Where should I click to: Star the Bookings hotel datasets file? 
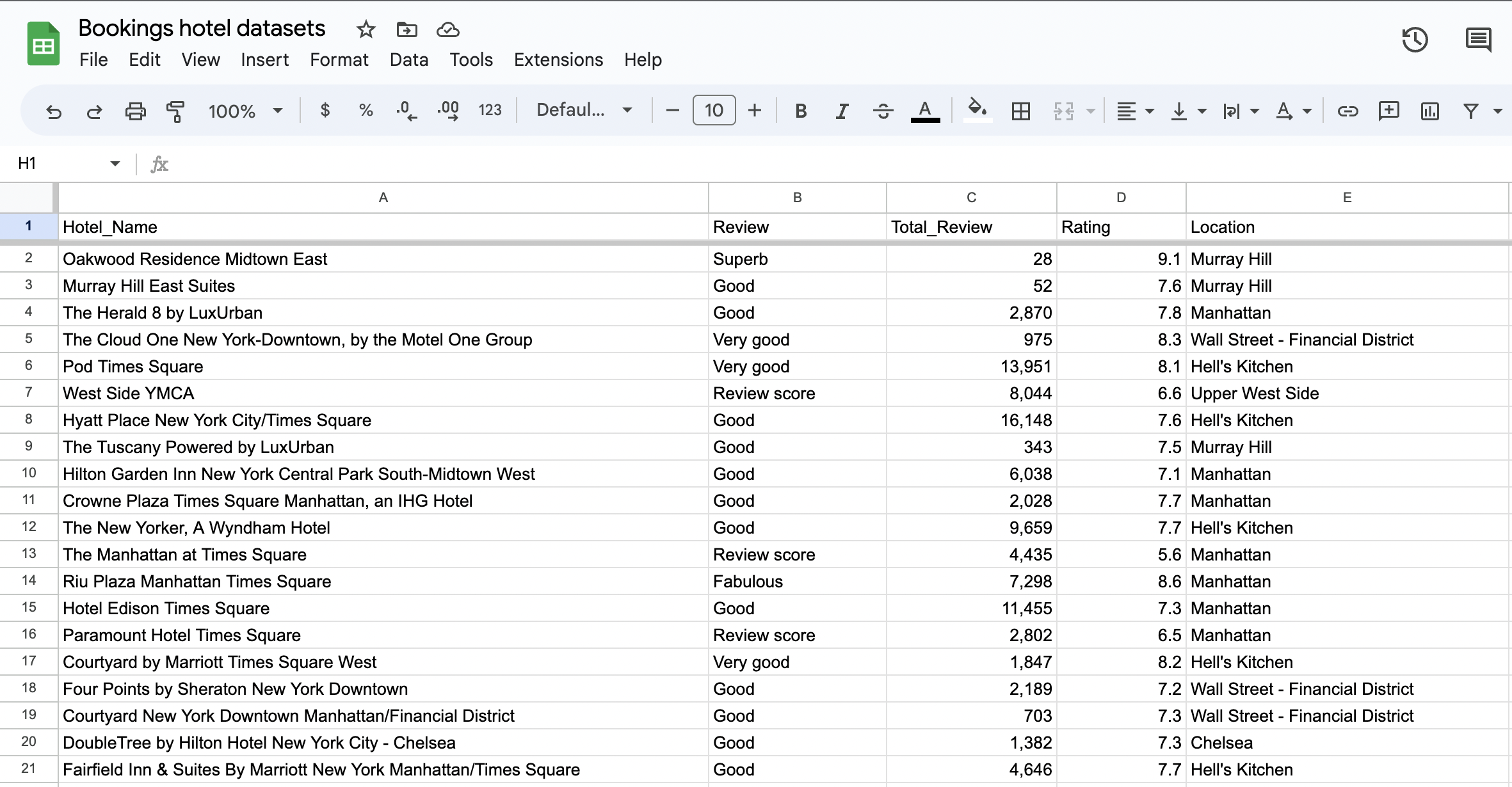point(365,29)
